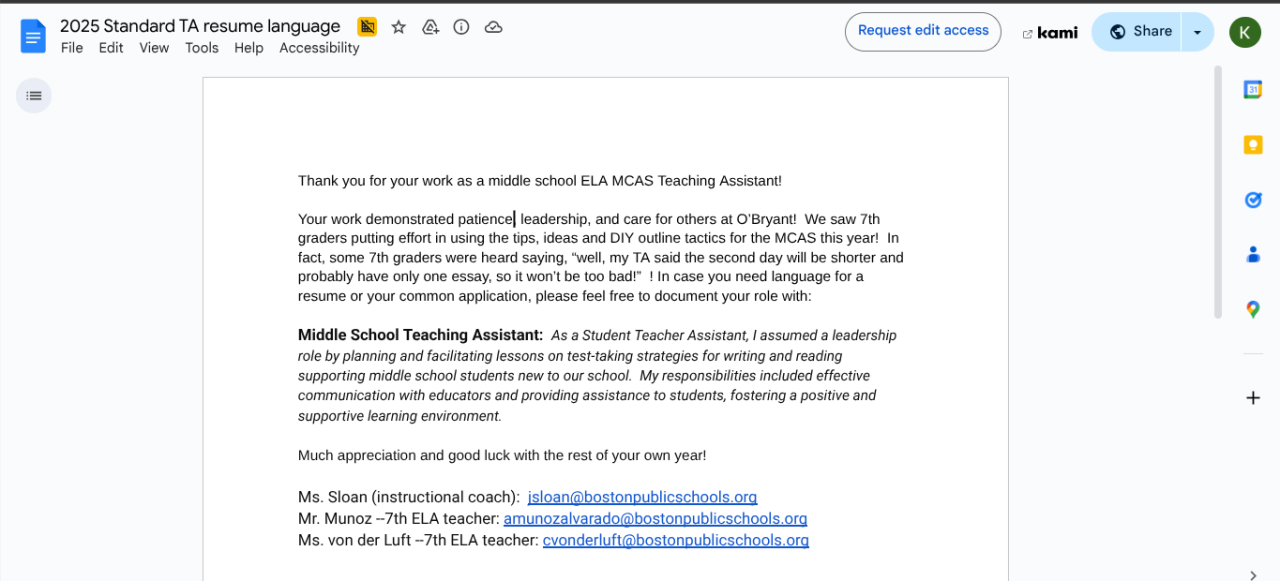This screenshot has width=1280, height=581.
Task: Open Google Tasks in side panel
Action: [x=1252, y=200]
